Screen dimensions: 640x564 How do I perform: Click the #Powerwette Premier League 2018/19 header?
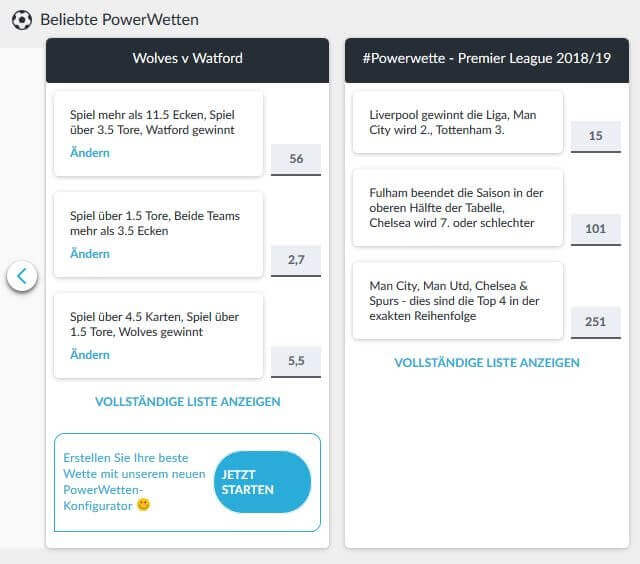pyautogui.click(x=487, y=59)
